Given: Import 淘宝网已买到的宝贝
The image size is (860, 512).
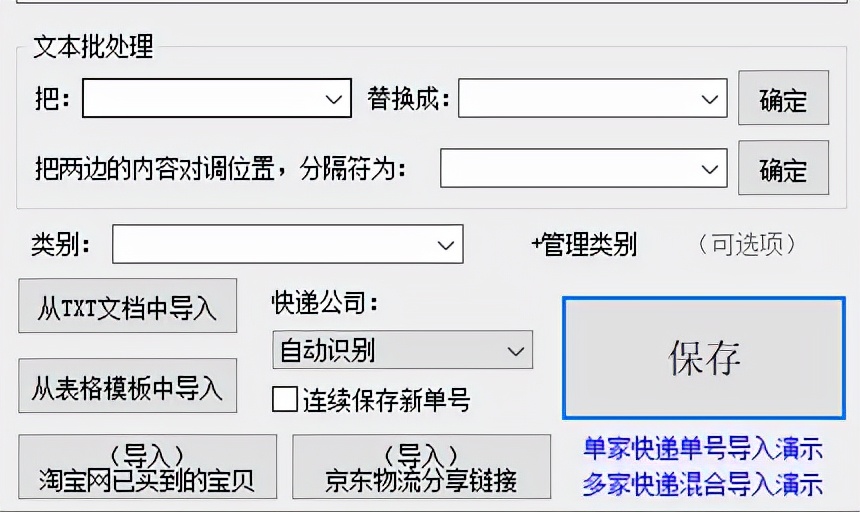Looking at the screenshot, I should coord(148,467).
